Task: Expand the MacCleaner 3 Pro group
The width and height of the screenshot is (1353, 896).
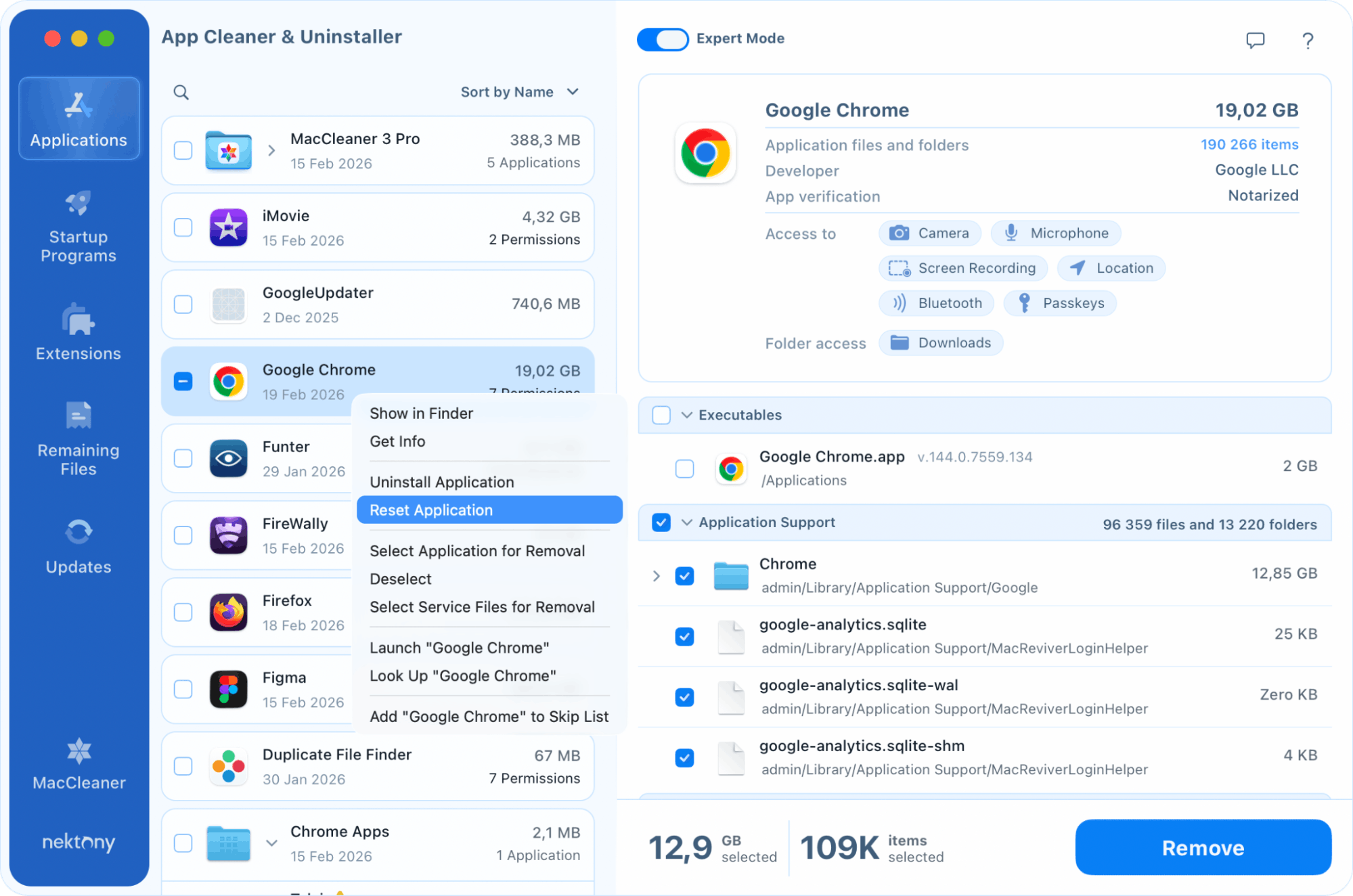Action: click(x=271, y=150)
